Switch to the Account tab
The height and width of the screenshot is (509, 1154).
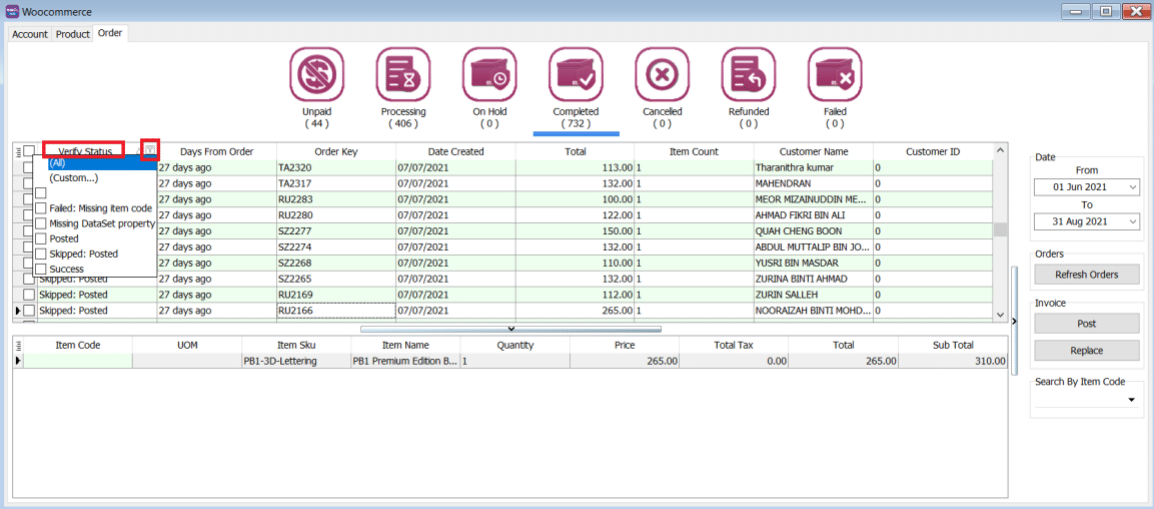tap(30, 34)
